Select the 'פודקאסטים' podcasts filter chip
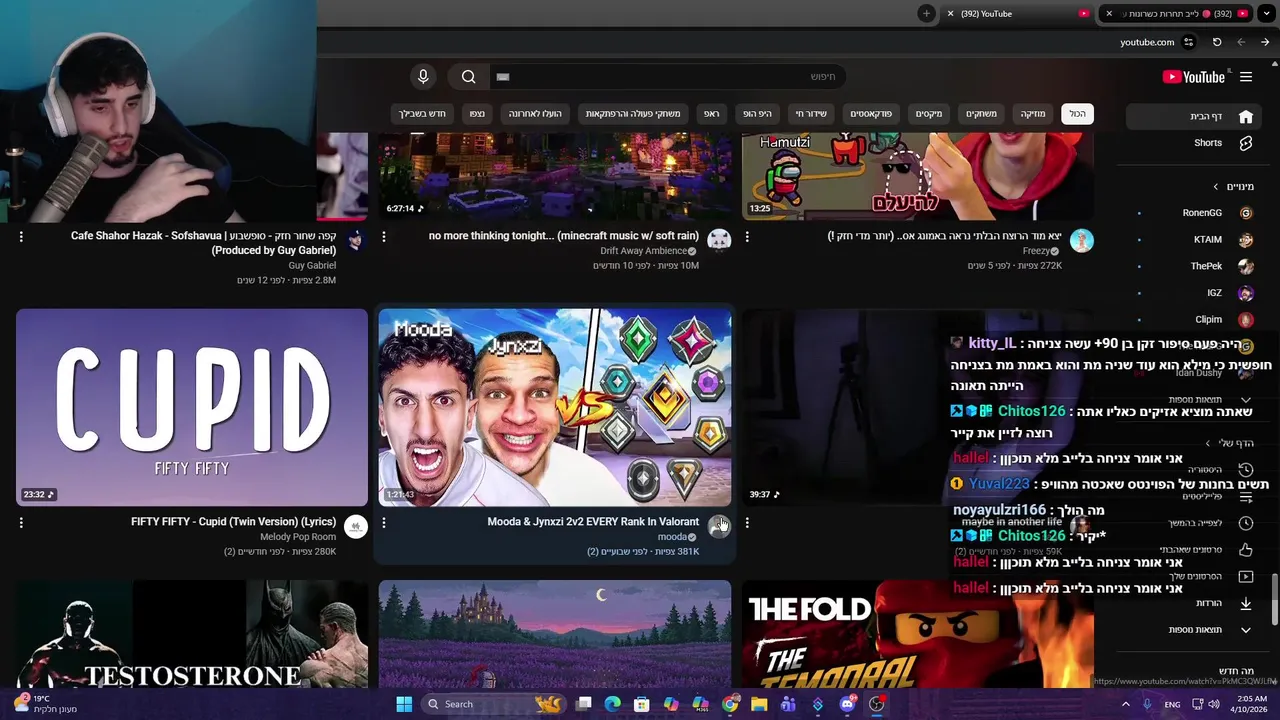 tap(871, 114)
